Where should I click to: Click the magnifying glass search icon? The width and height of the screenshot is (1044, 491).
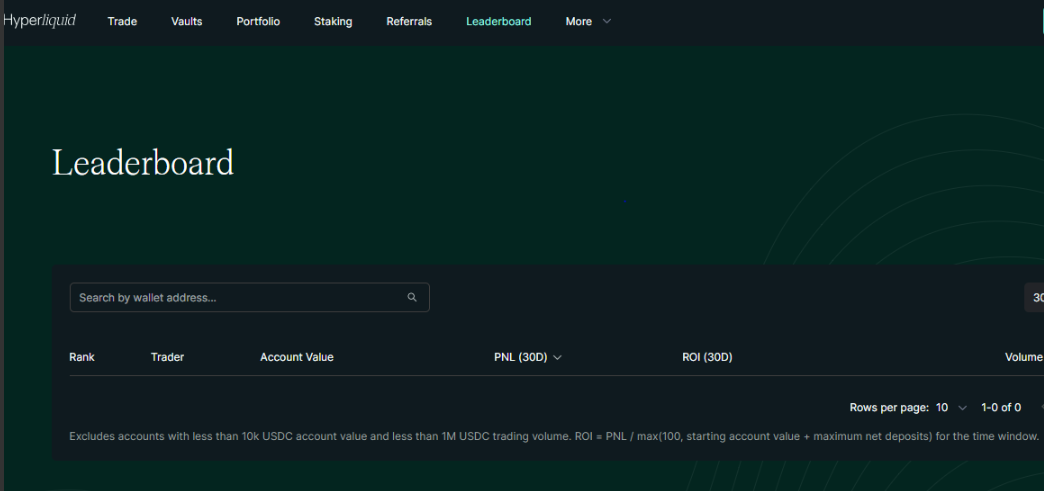click(412, 297)
